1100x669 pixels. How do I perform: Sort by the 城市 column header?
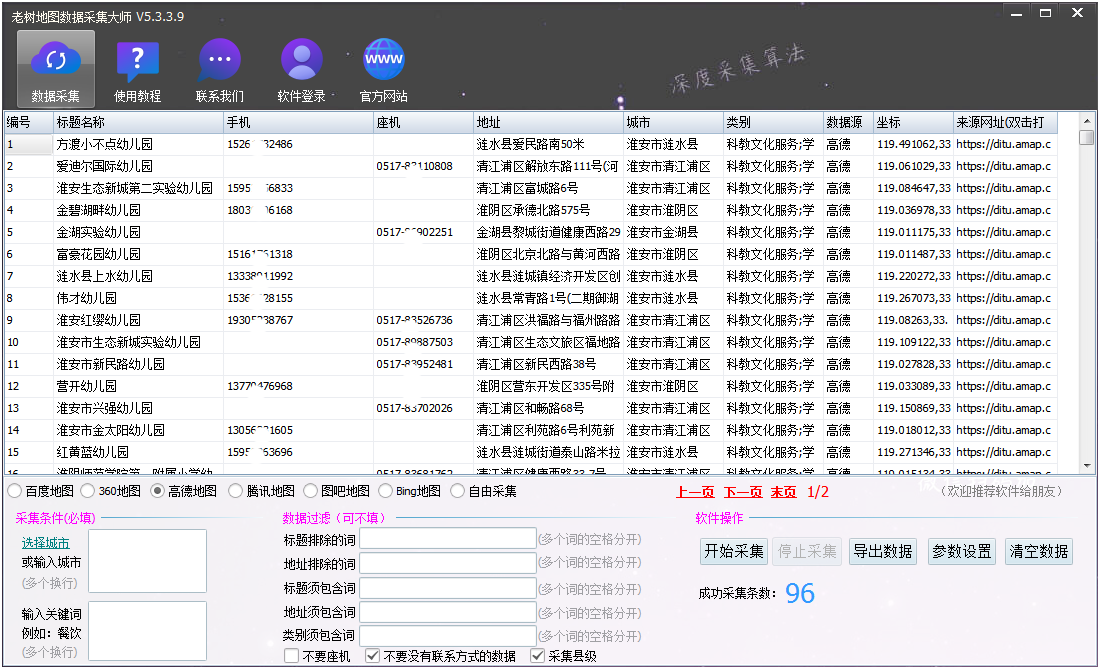pos(673,122)
